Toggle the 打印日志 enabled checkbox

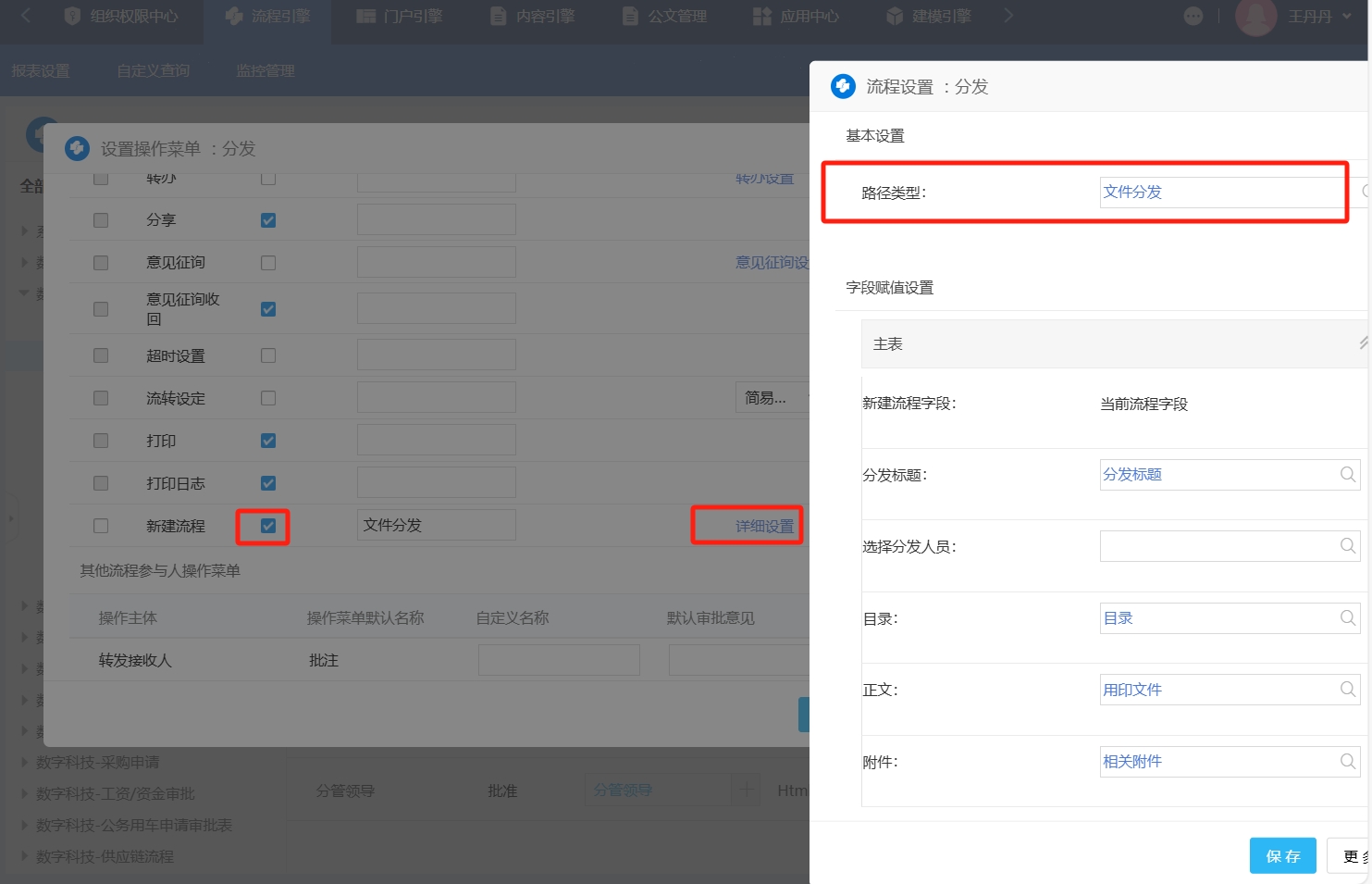click(x=268, y=483)
